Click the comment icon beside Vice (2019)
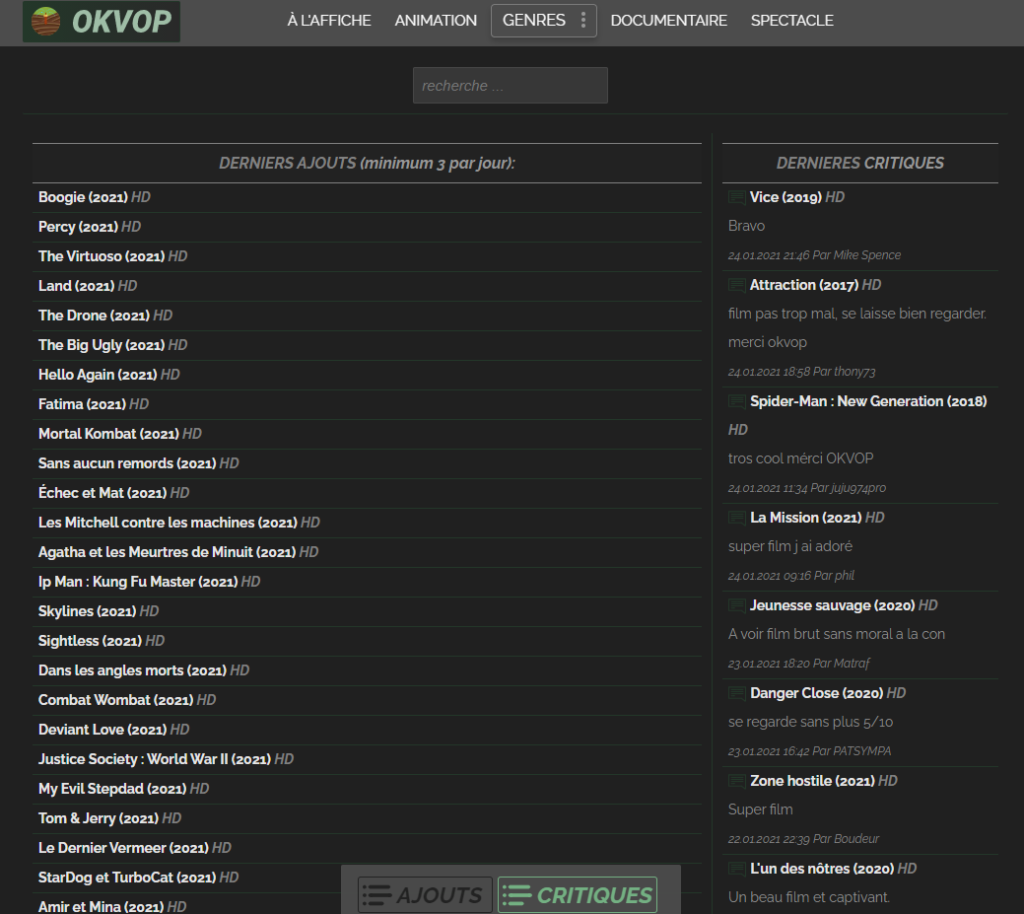This screenshot has width=1024, height=914. click(737, 197)
